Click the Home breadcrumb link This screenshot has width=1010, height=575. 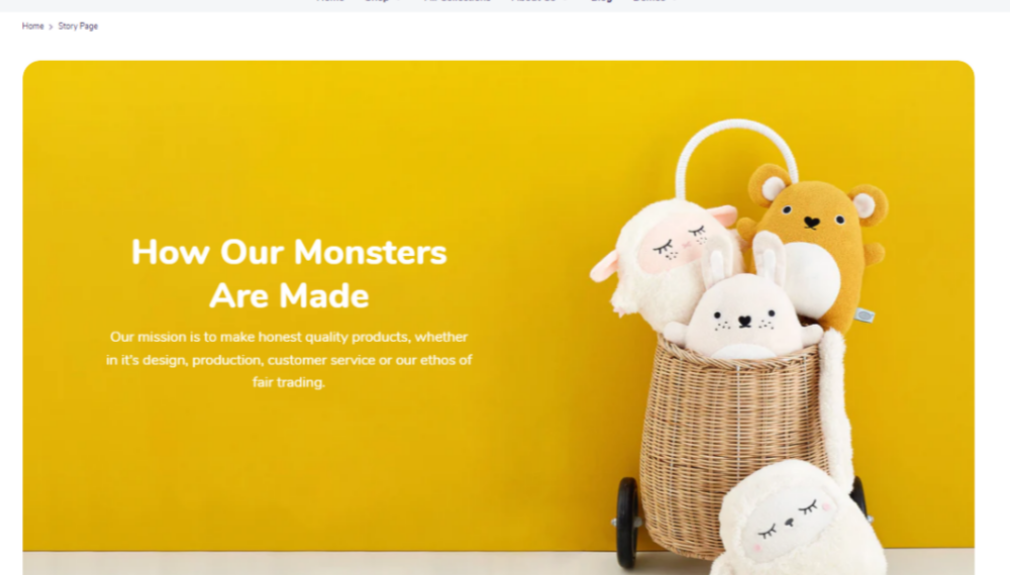32,26
